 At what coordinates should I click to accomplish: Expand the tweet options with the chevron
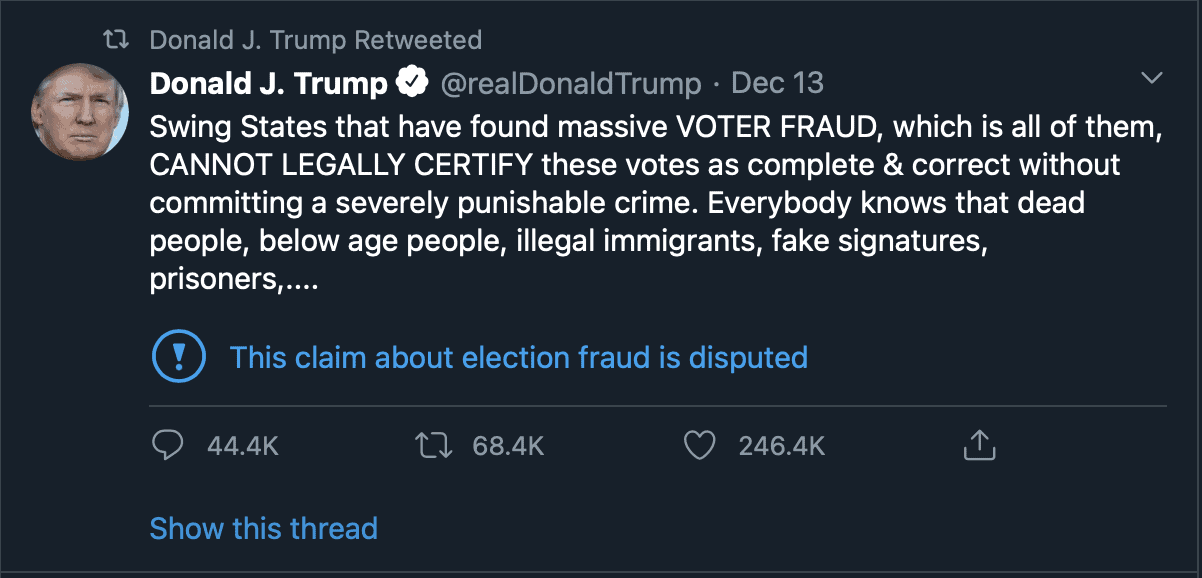(x=1151, y=77)
